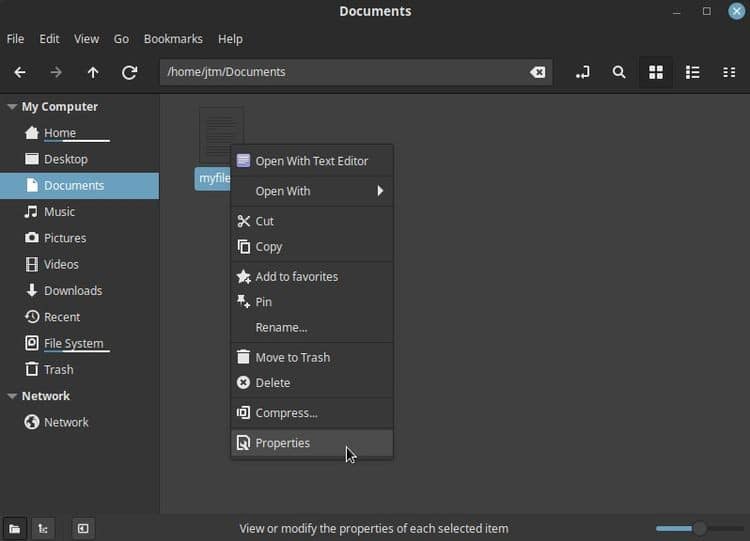Viewport: 750px width, 541px height.
Task: Open the File menu
Action: 15,39
